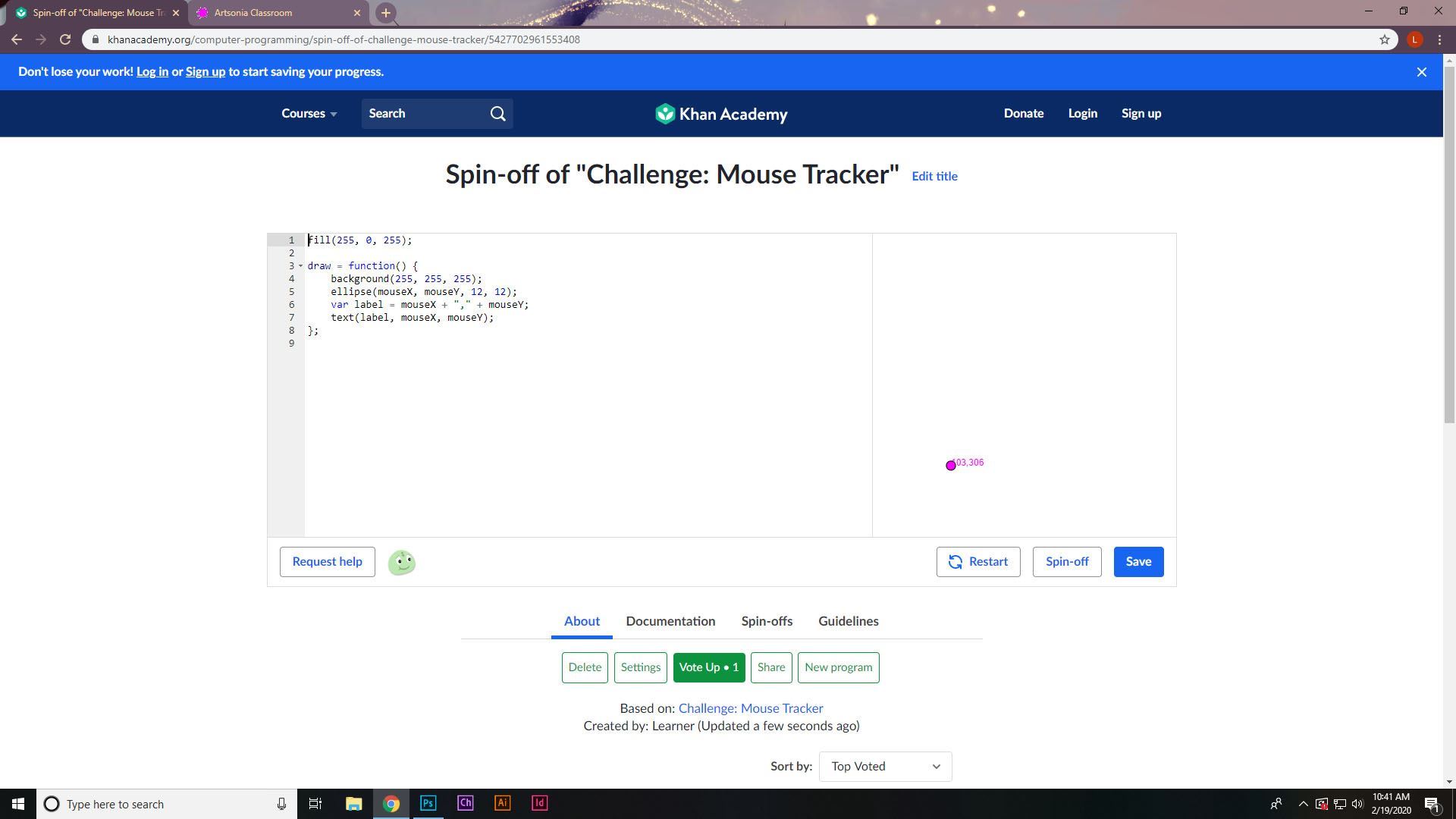Image resolution: width=1456 pixels, height=819 pixels.
Task: Expand the Courses dropdown
Action: point(309,114)
